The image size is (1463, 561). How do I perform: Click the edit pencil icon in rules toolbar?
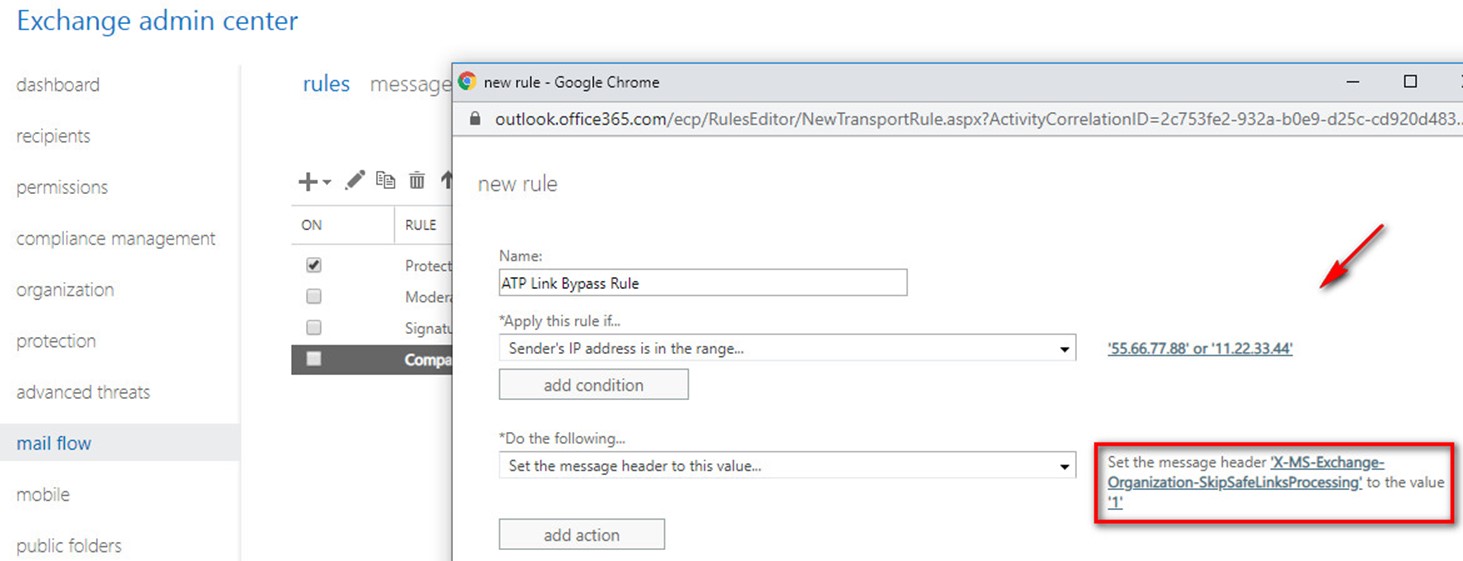(x=354, y=180)
